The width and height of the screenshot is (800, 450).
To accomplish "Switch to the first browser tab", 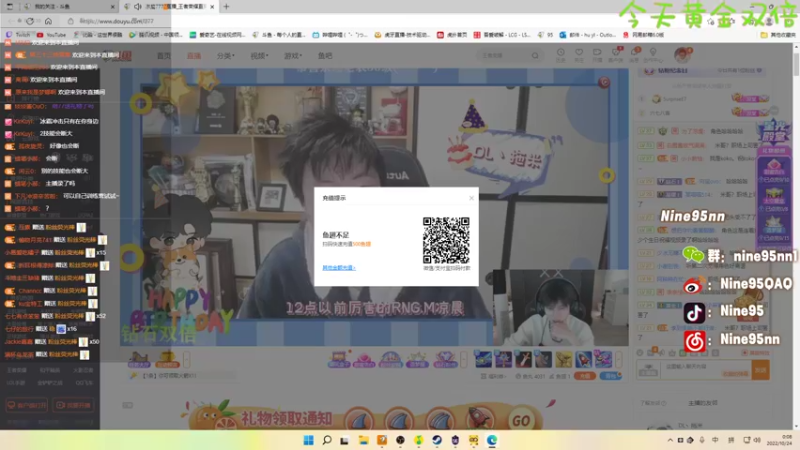I will (60, 7).
